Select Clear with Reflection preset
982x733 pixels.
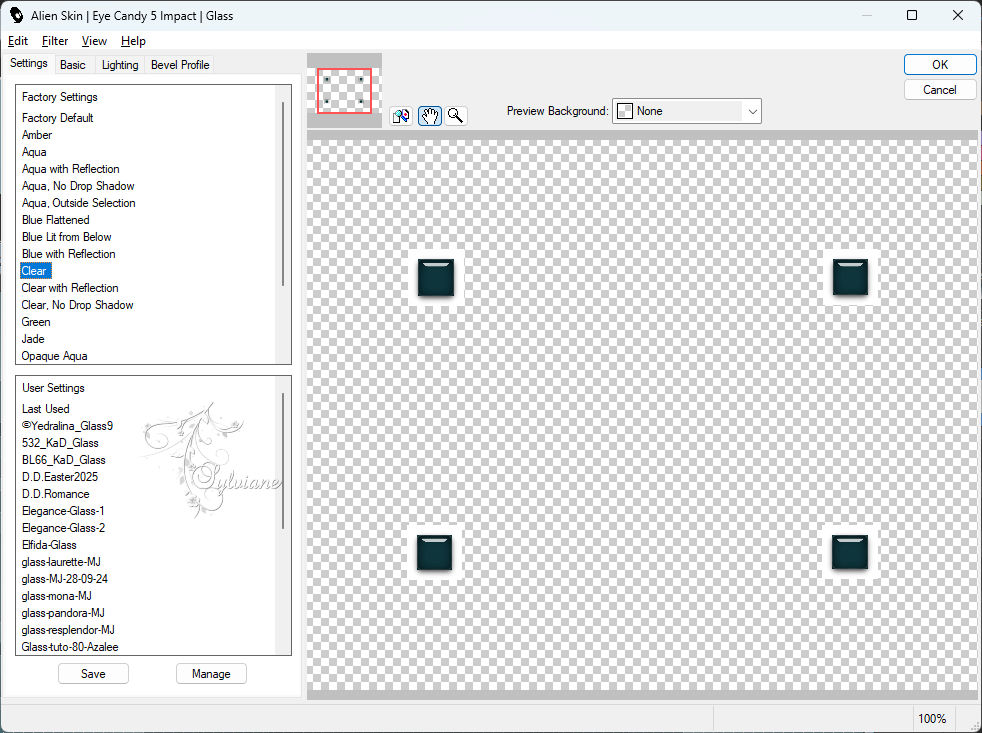[70, 288]
